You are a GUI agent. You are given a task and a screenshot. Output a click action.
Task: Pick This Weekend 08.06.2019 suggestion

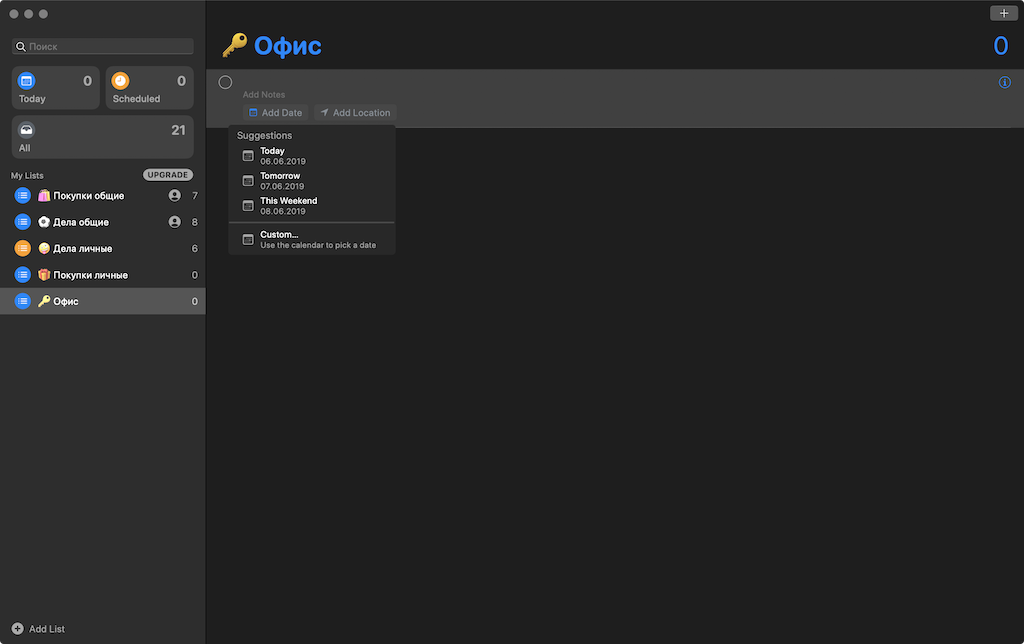tap(312, 206)
